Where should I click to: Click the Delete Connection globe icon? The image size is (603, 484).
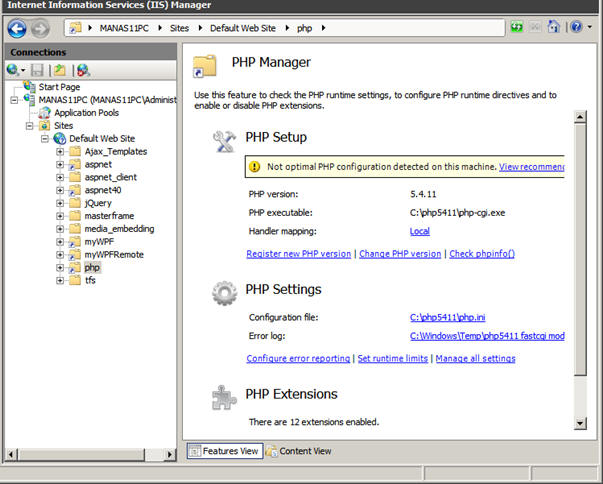[83, 70]
